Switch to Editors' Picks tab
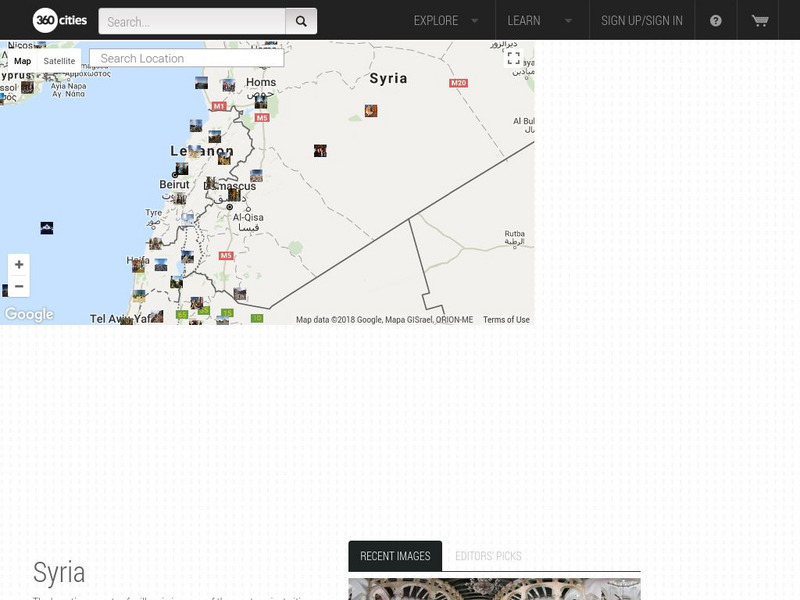Screen dimensions: 800x600 488,556
